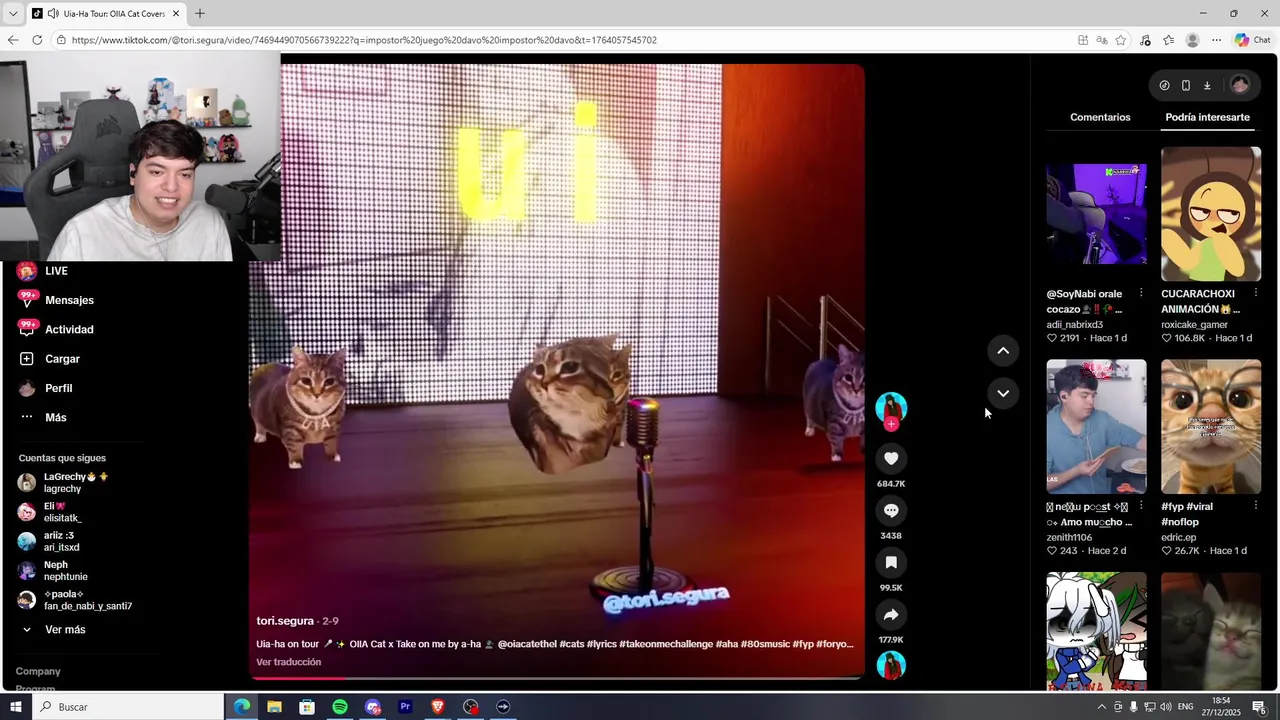Click the download desktop app icon
The image size is (1280, 720).
[x=1207, y=85]
